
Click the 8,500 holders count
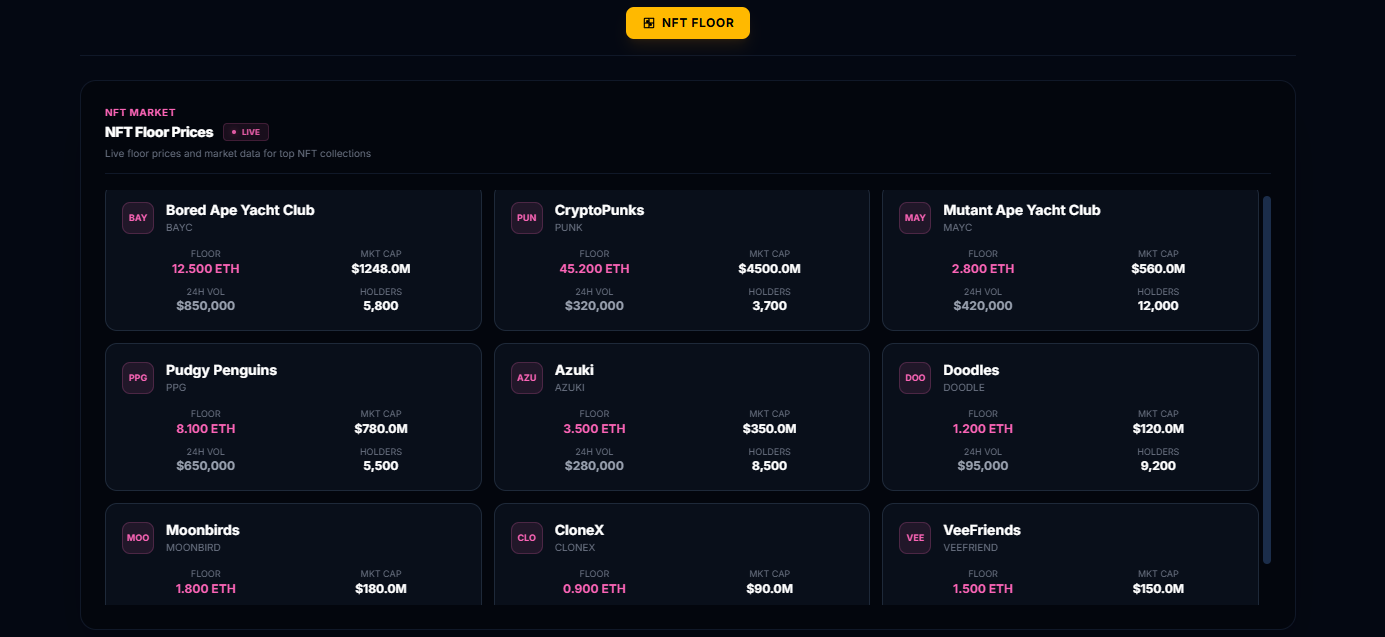(x=769, y=466)
